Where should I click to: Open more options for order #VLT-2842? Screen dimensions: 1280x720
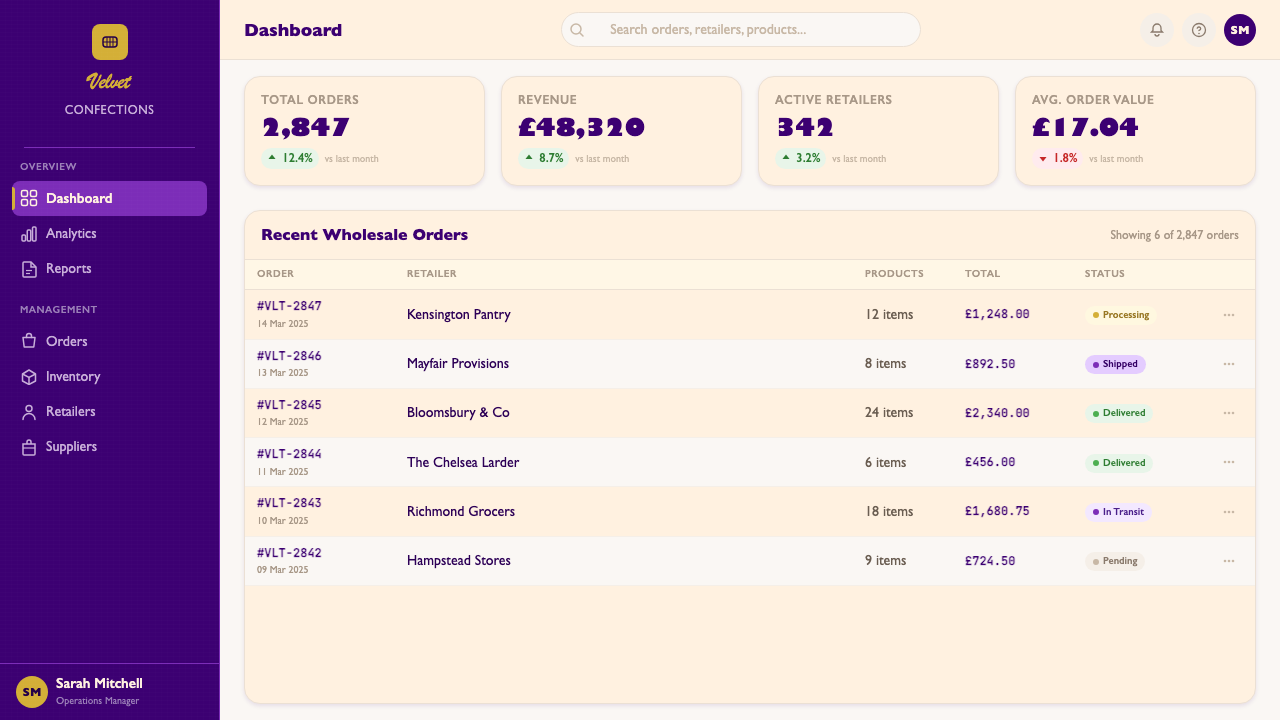click(1229, 561)
